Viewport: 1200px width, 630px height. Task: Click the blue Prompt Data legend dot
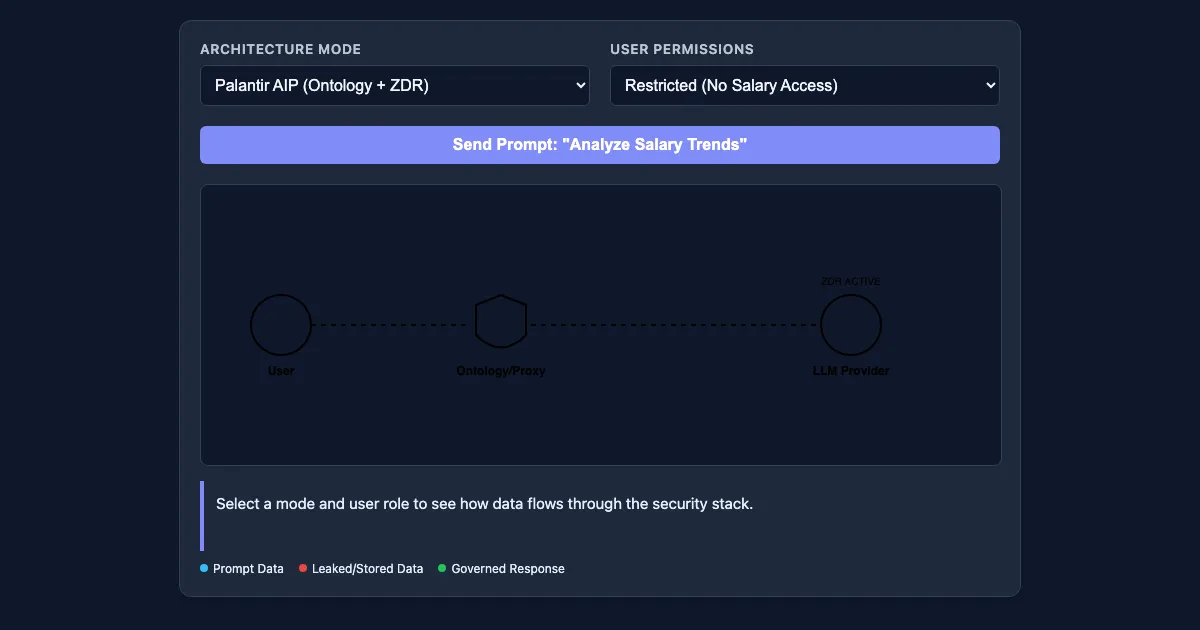click(x=204, y=569)
